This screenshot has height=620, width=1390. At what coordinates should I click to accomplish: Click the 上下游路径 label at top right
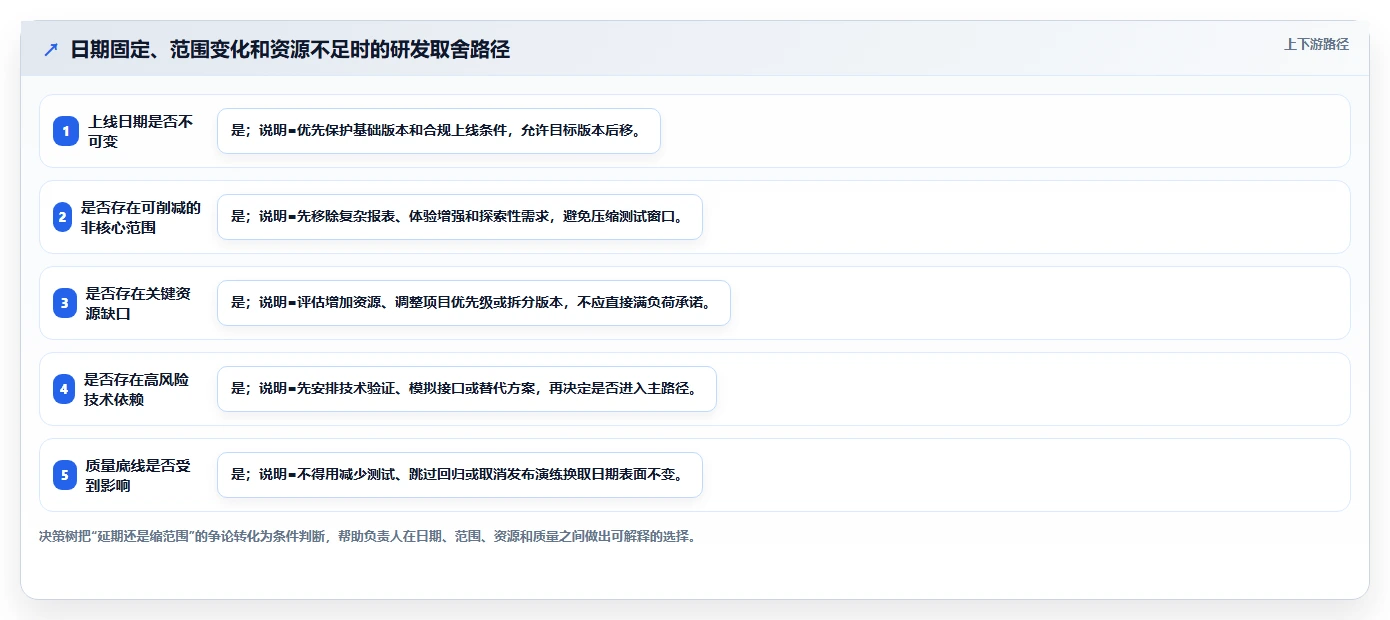[x=1316, y=44]
